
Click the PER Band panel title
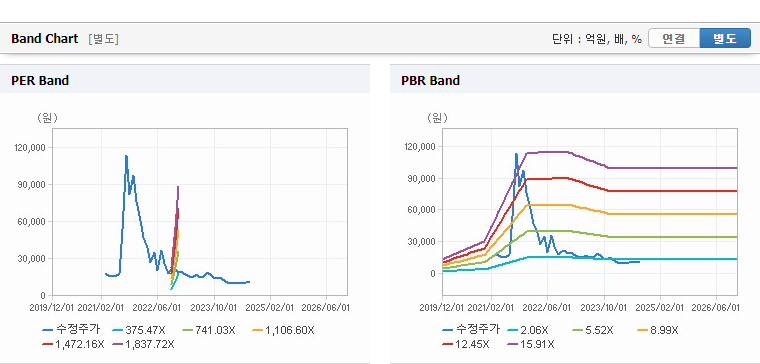pos(40,80)
